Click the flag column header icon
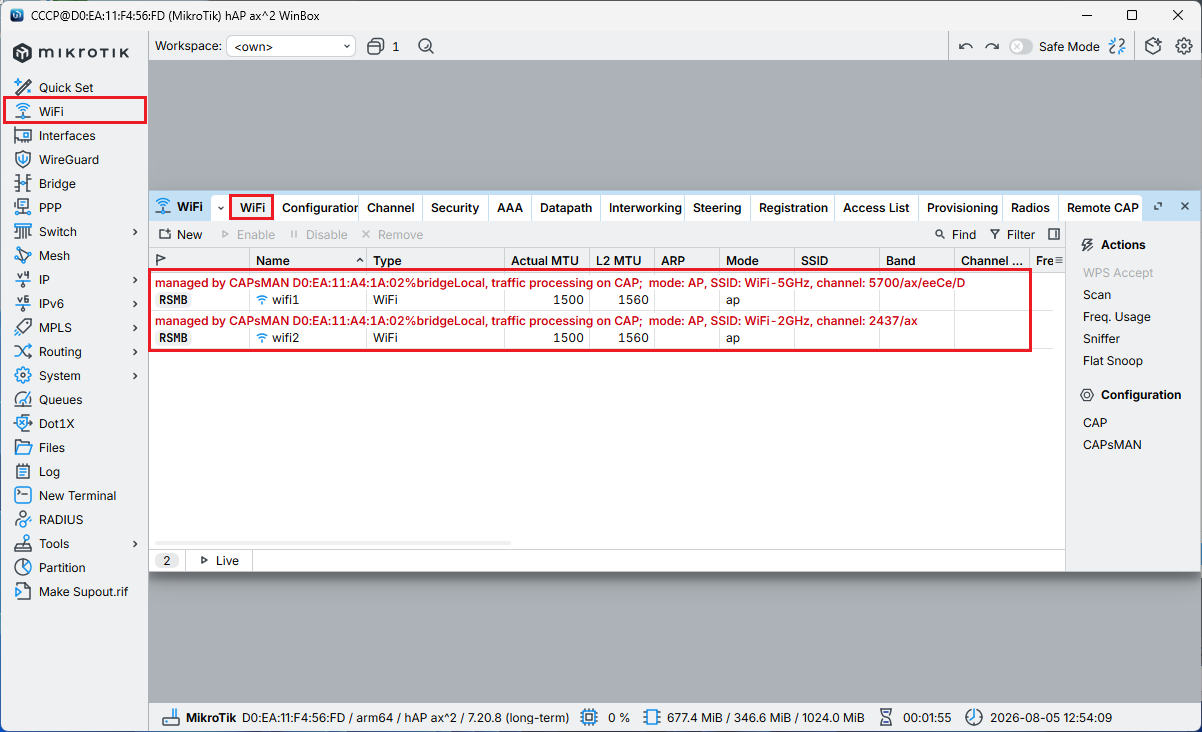This screenshot has height=732, width=1202. coord(161,260)
